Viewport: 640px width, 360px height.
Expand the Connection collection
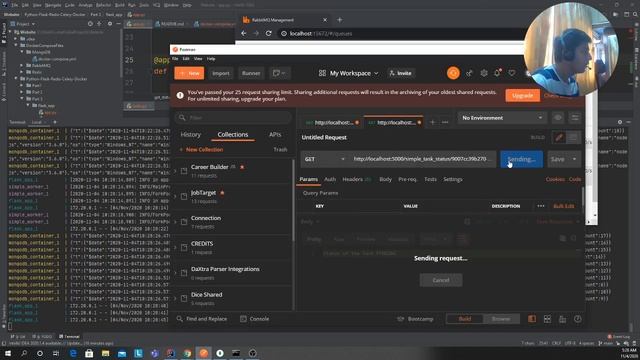tap(175, 222)
